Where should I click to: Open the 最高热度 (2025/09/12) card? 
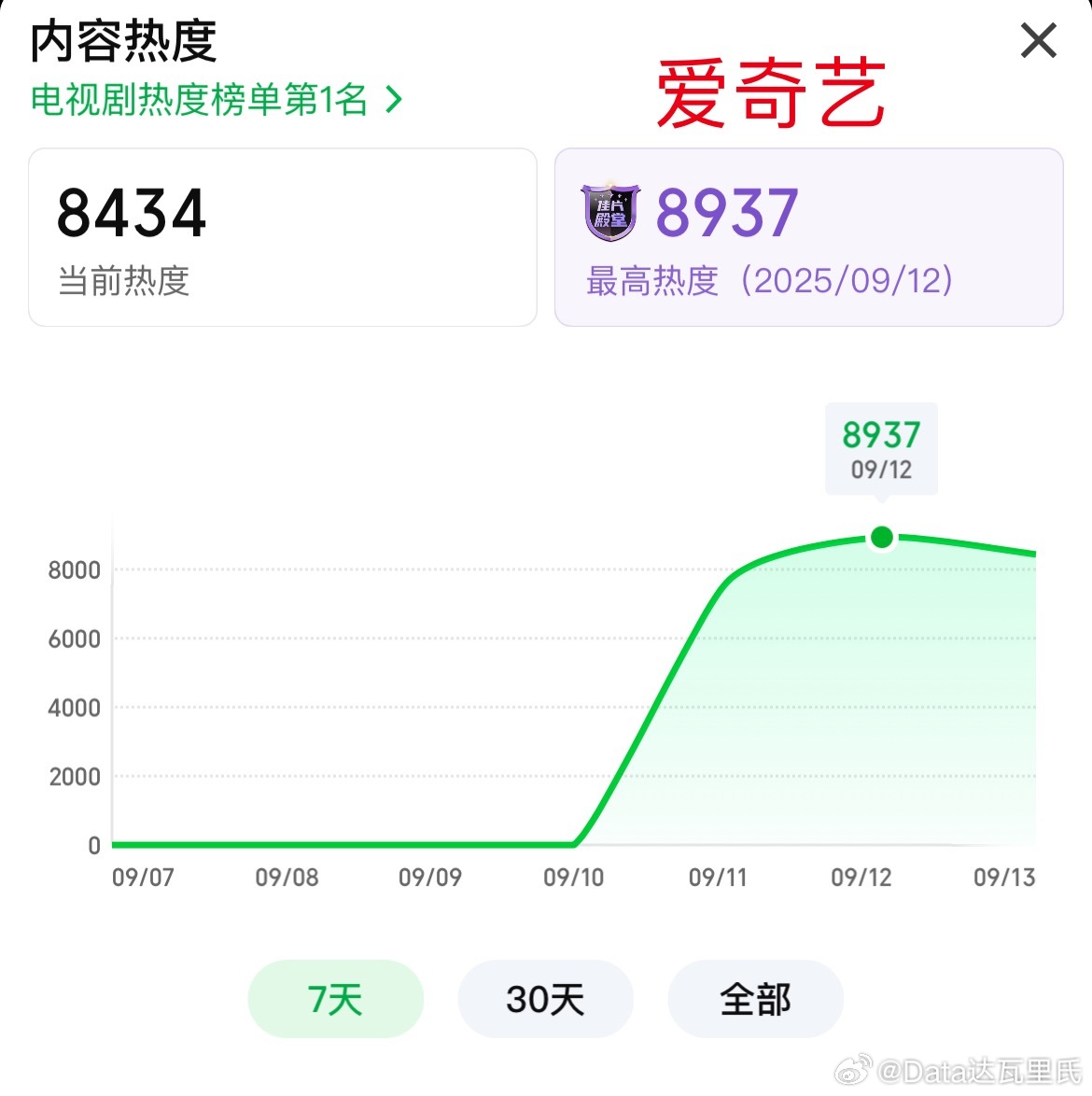[x=809, y=237]
